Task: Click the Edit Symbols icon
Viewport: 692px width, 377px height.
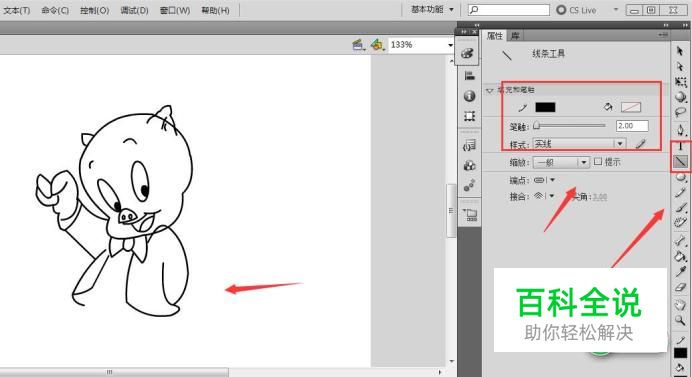Action: coord(377,45)
